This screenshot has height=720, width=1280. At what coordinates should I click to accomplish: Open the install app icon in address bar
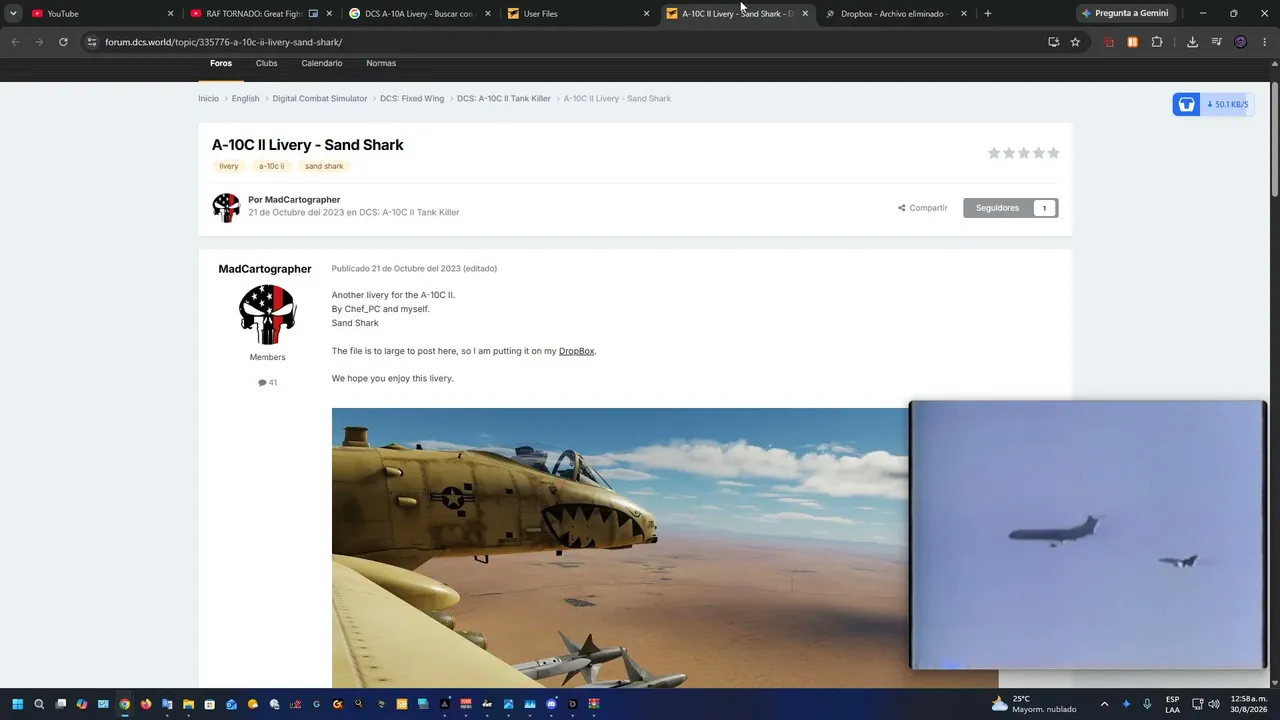click(1053, 42)
